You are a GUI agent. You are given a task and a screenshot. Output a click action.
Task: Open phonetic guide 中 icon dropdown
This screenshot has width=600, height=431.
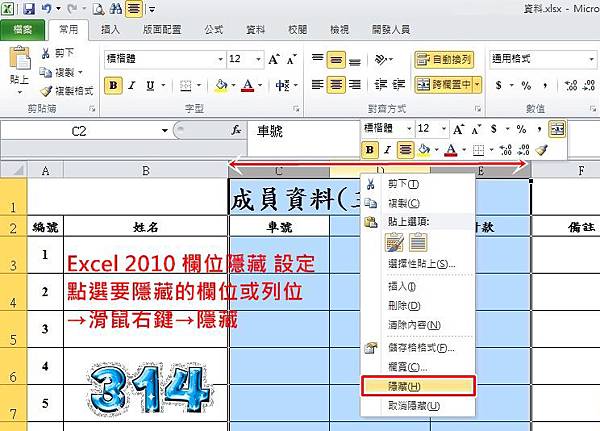click(296, 85)
